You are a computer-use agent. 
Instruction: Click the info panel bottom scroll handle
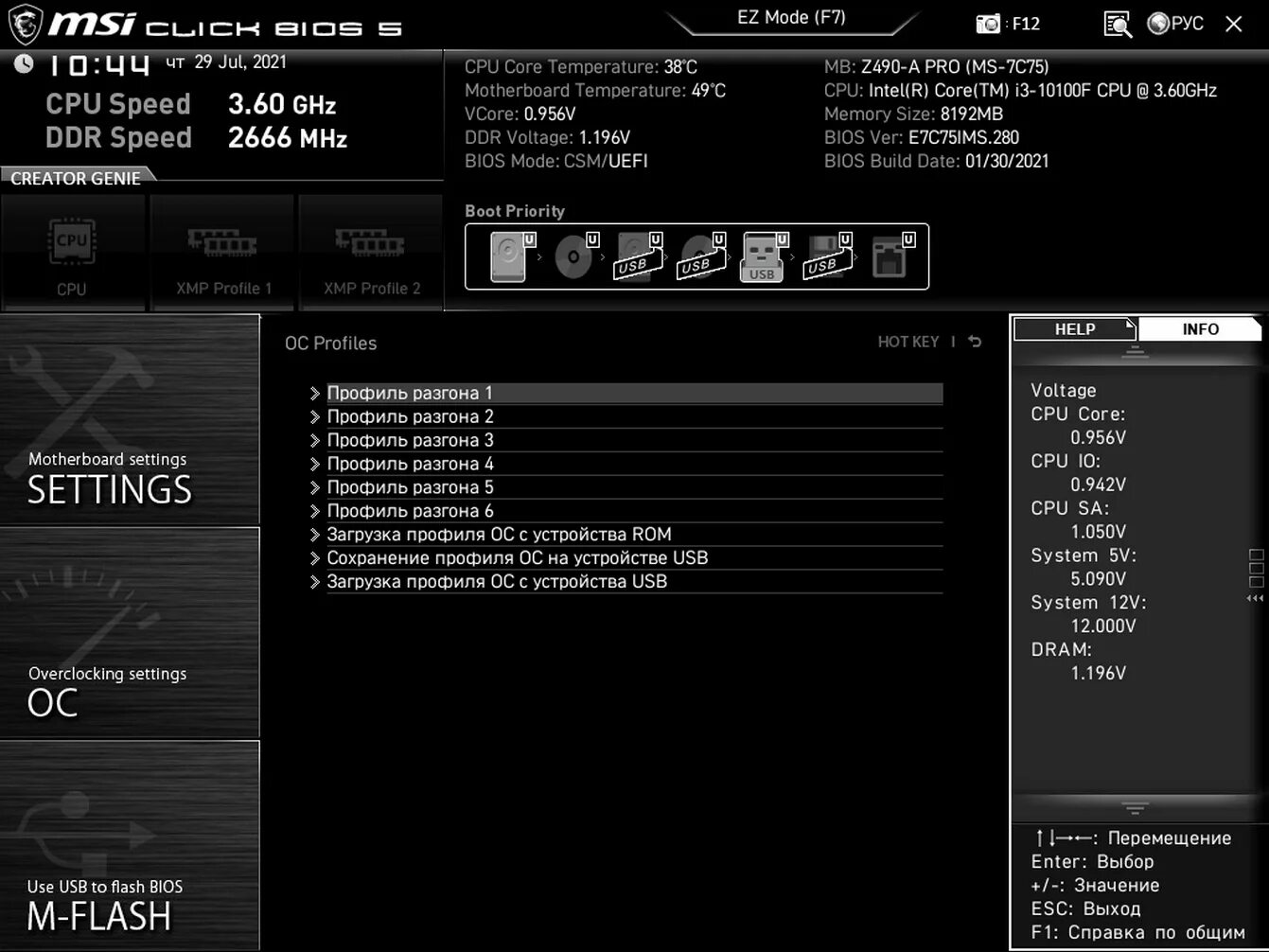(x=1135, y=807)
